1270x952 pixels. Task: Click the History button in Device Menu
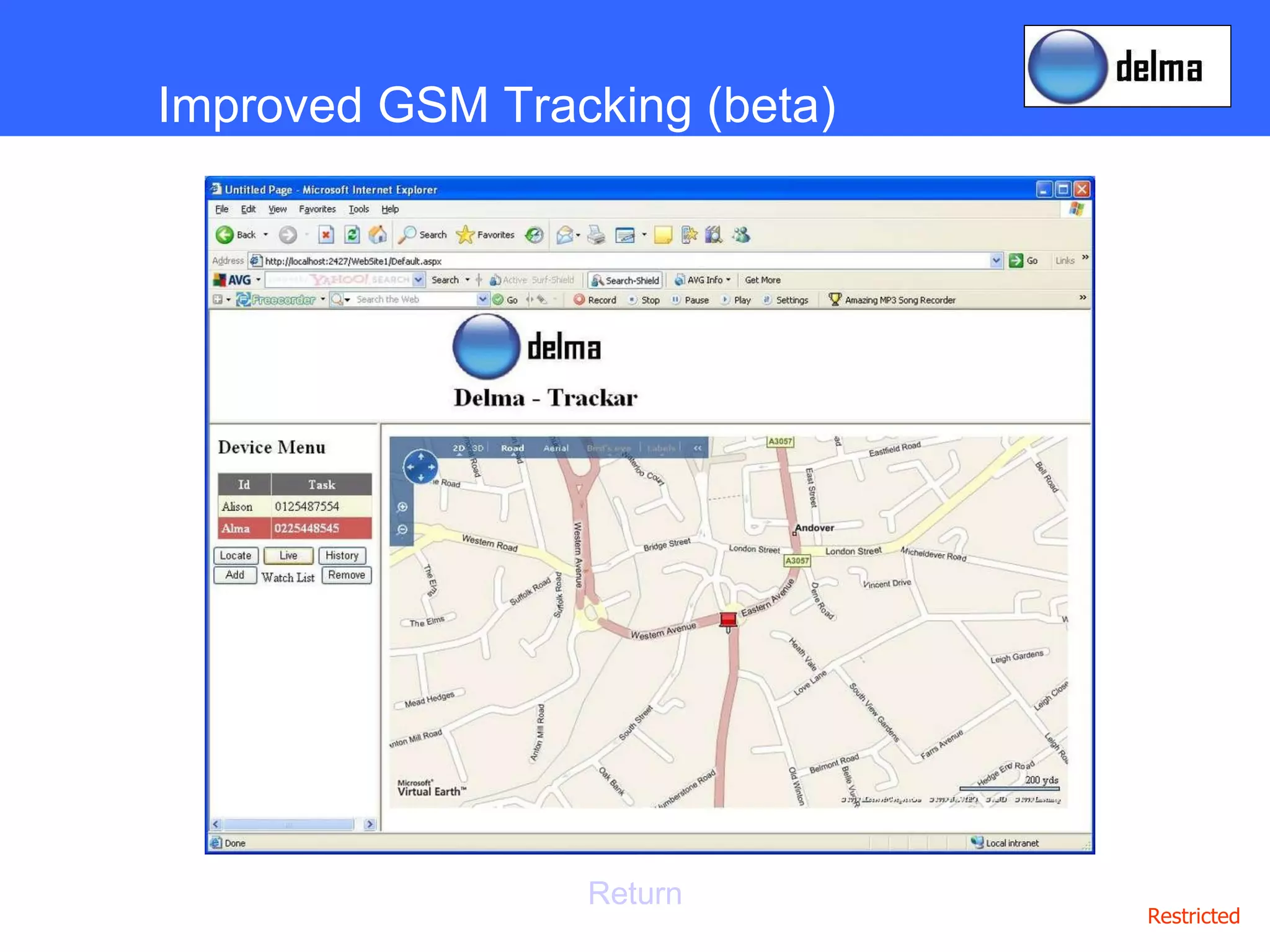(342, 555)
